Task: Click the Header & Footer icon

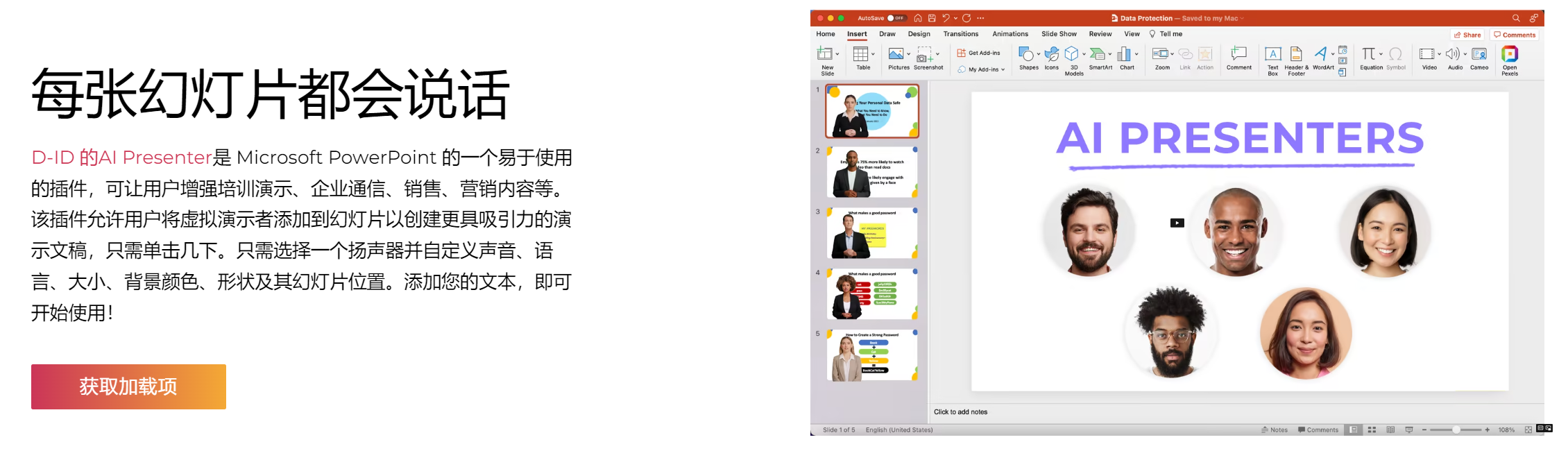Action: point(1296,56)
